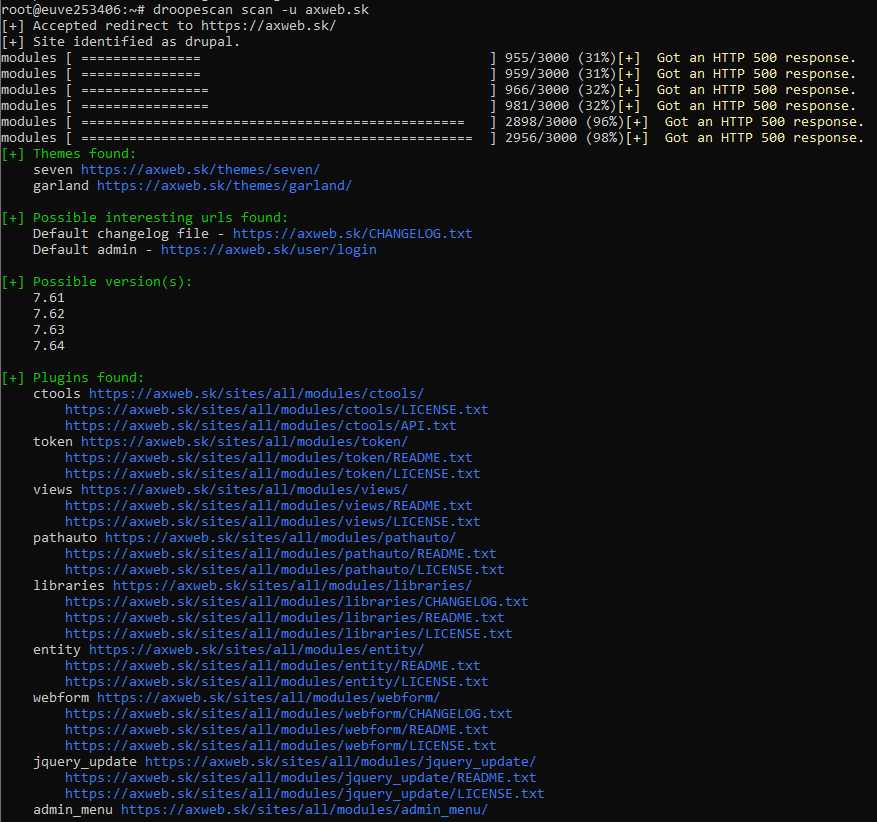
Task: Click the CHANGELOG.txt default changelog link
Action: click(x=352, y=234)
